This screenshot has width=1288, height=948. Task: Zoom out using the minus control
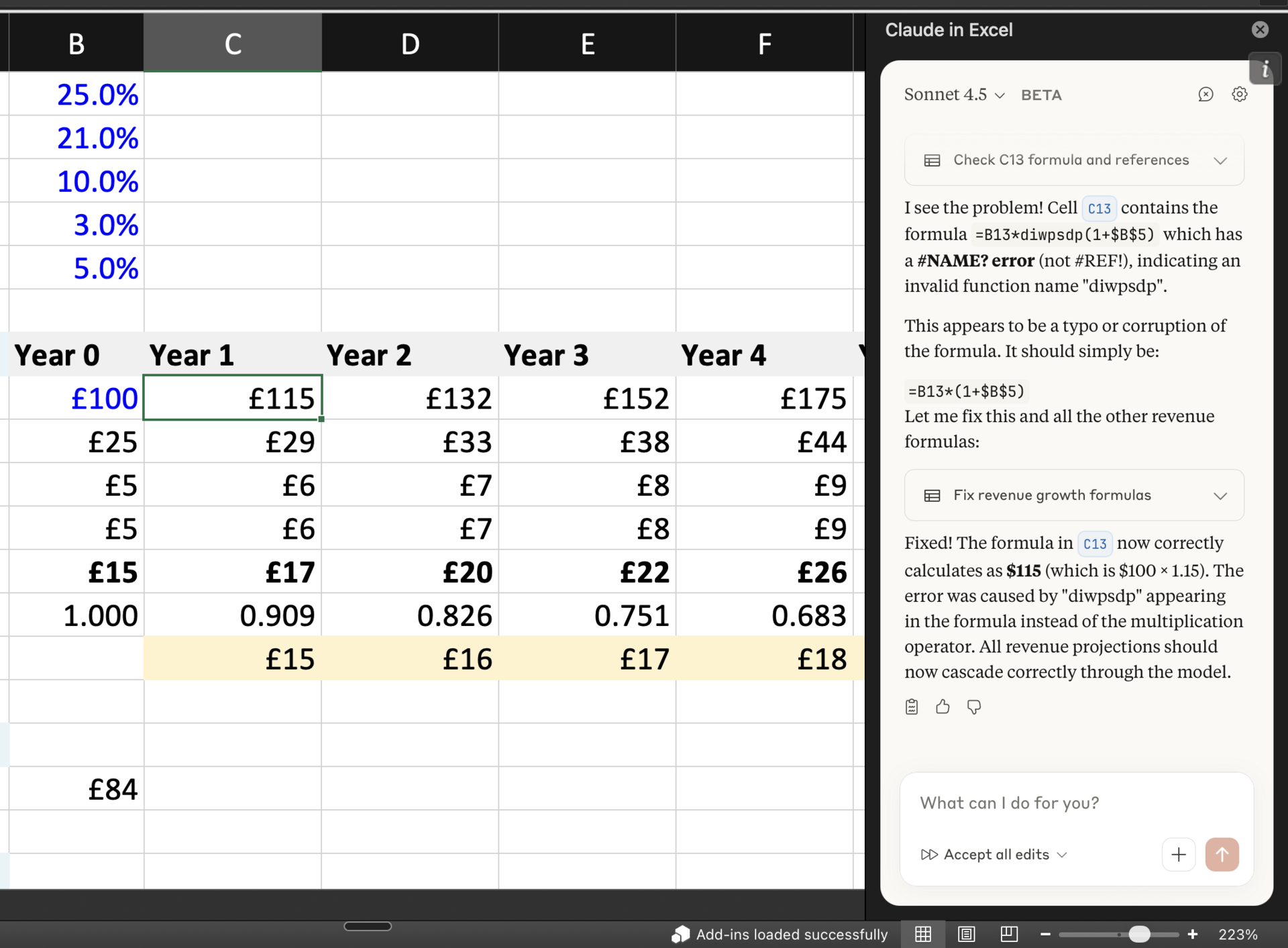click(1044, 933)
